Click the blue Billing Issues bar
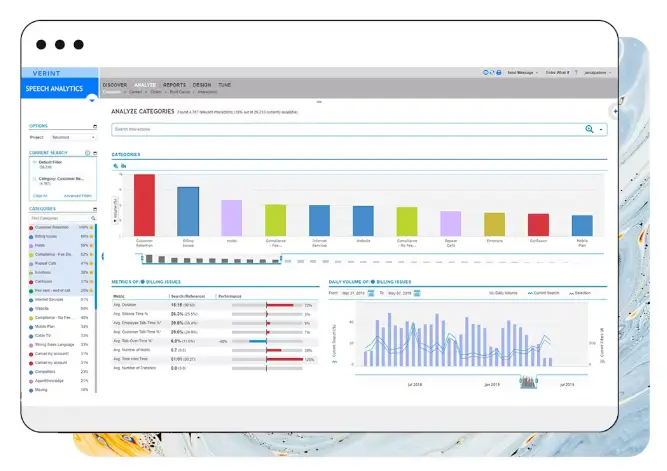The height and width of the screenshot is (471, 667). pyautogui.click(x=188, y=211)
